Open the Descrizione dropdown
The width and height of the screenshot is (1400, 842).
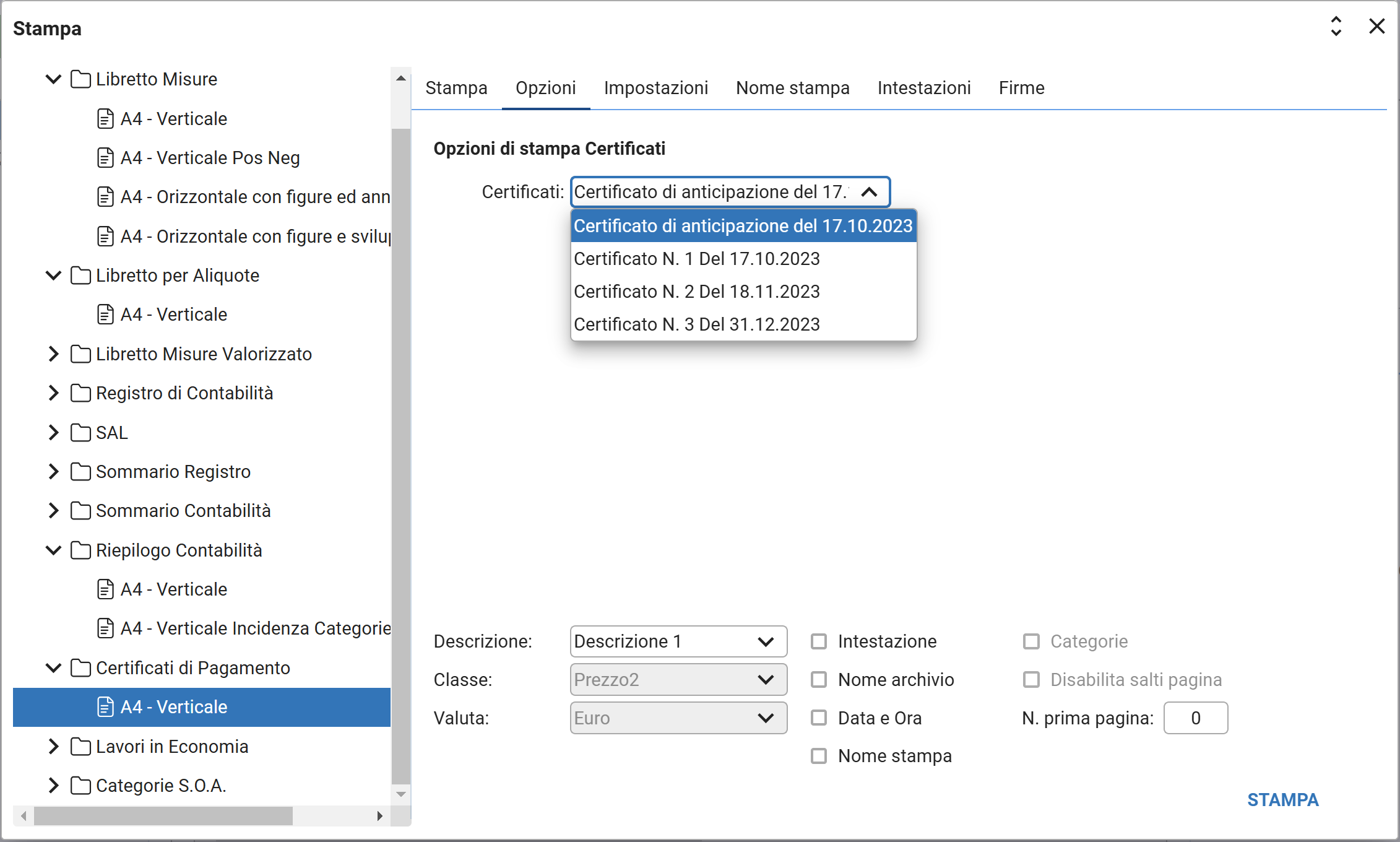coord(678,641)
